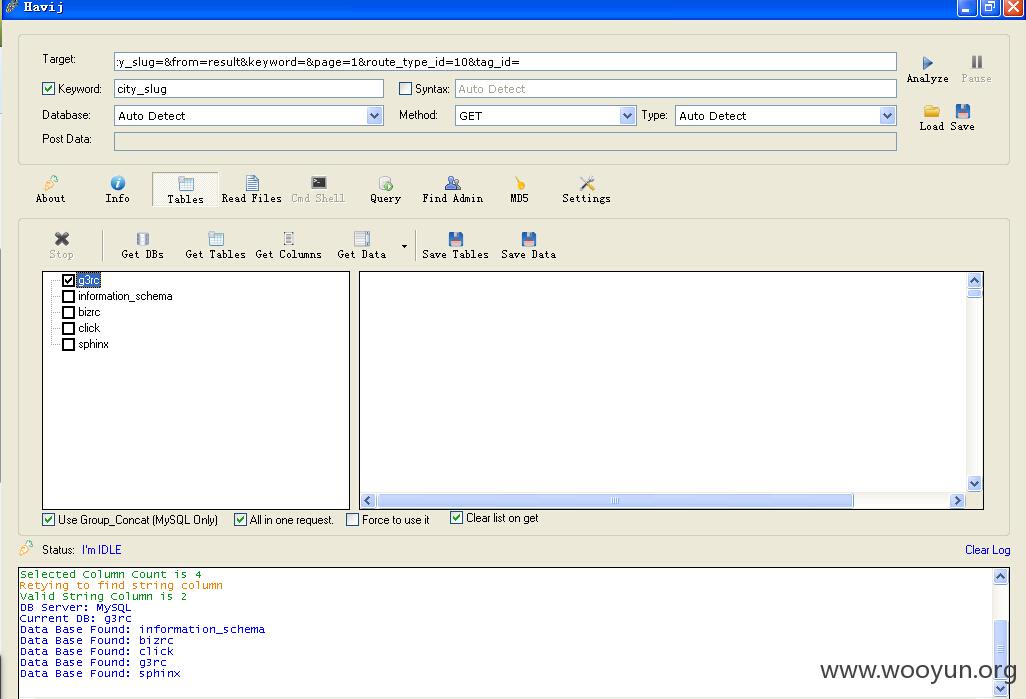The image size is (1026, 699).
Task: Click the Clear Log link
Action: click(987, 550)
